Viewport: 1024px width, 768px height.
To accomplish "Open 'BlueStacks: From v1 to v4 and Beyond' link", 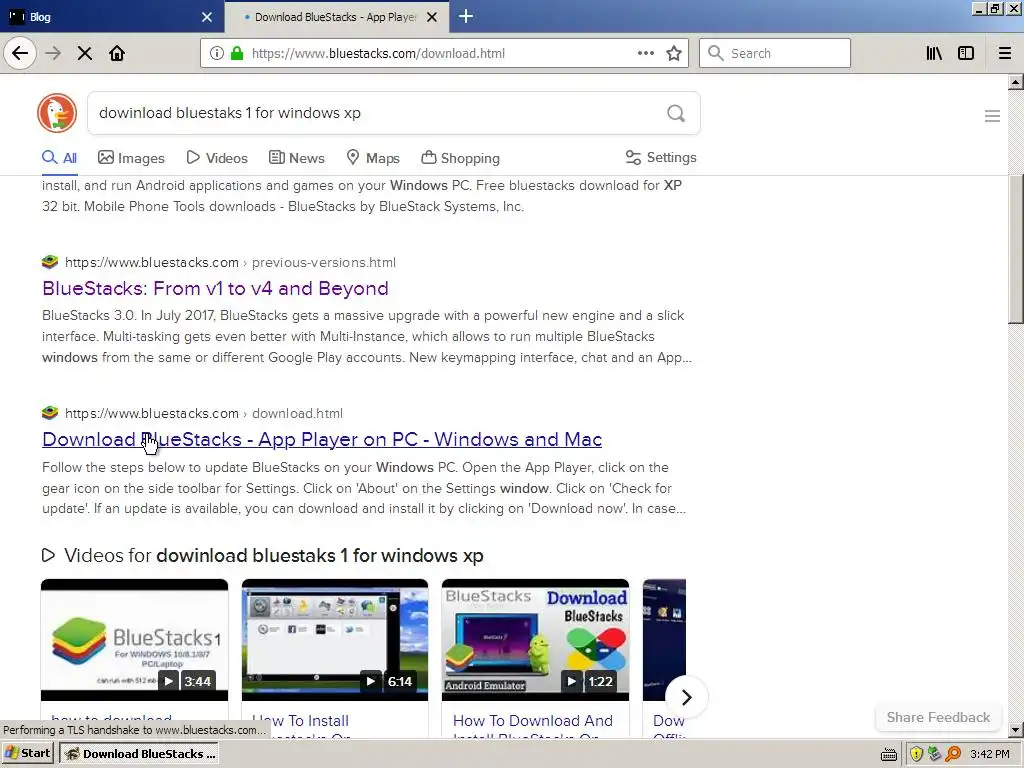I will click(216, 288).
